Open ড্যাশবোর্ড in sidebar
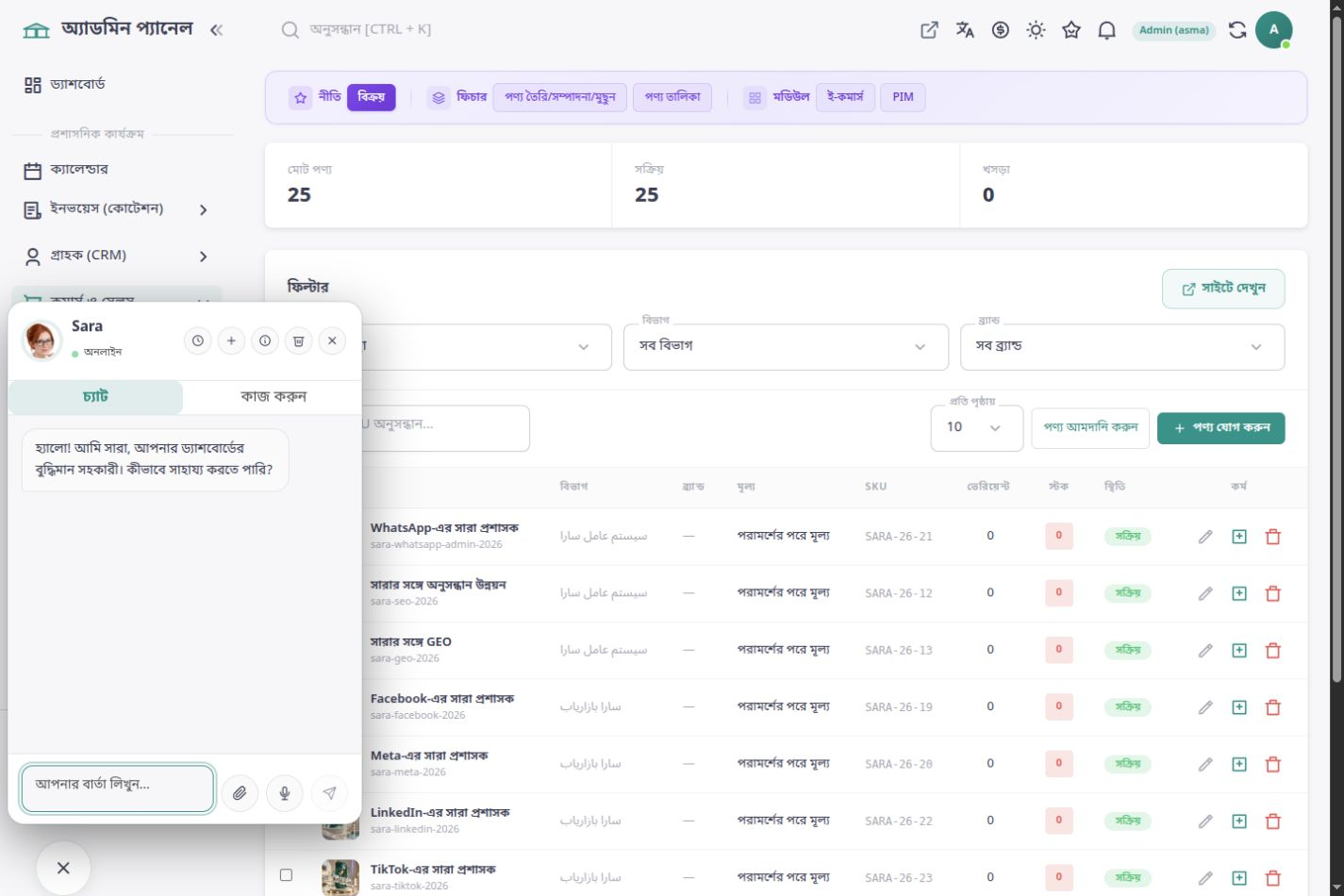Image resolution: width=1344 pixels, height=896 pixels. pyautogui.click(x=117, y=85)
